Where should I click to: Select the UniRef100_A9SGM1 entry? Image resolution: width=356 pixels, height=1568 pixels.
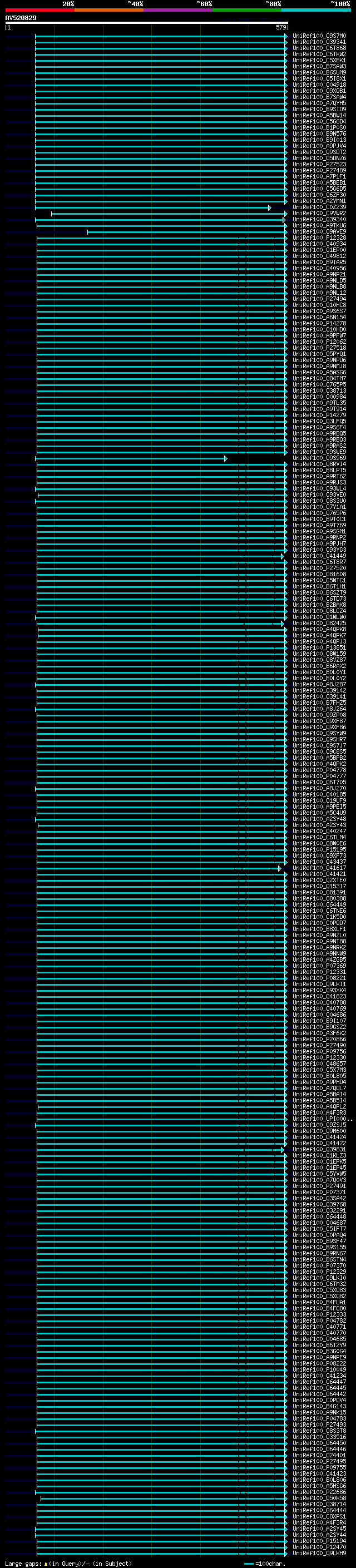point(319,532)
